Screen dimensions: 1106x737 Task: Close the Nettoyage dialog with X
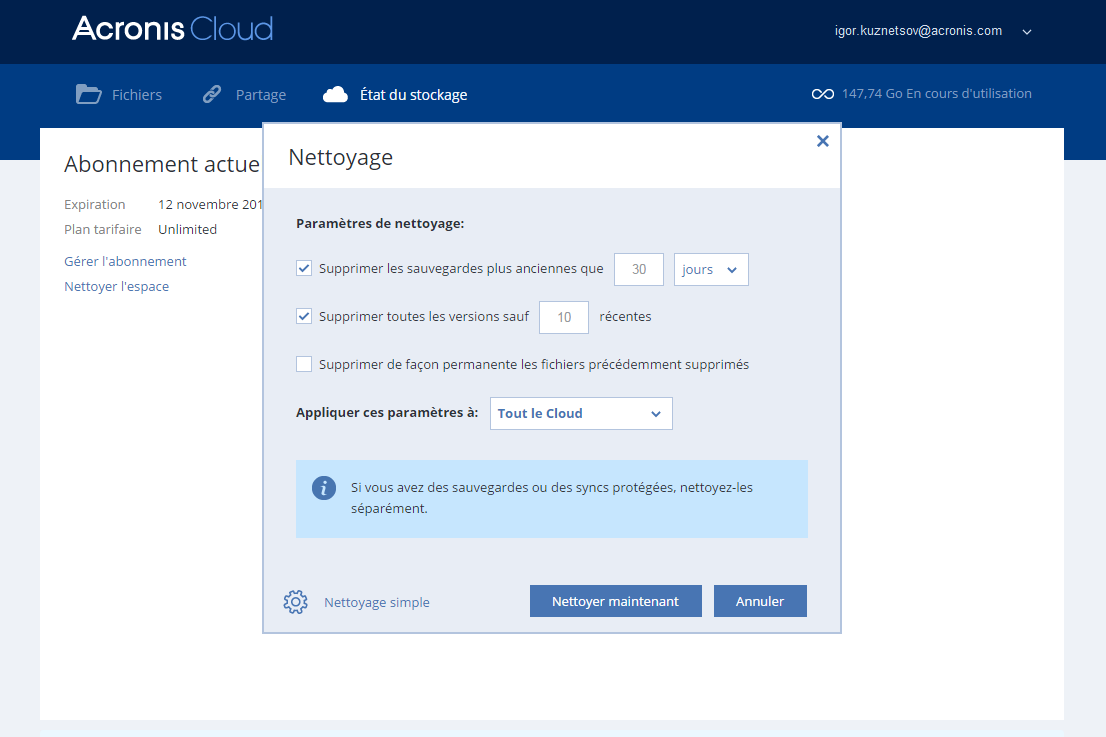[822, 141]
